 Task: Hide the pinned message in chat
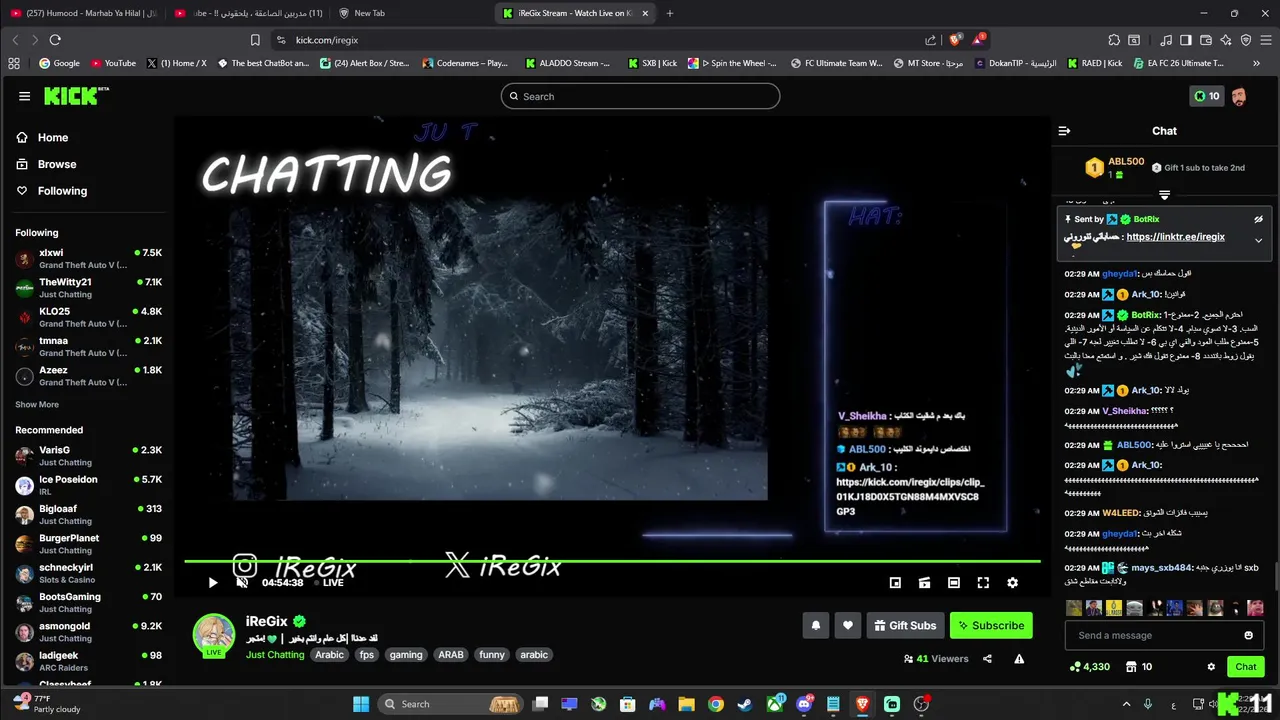pos(1258,219)
